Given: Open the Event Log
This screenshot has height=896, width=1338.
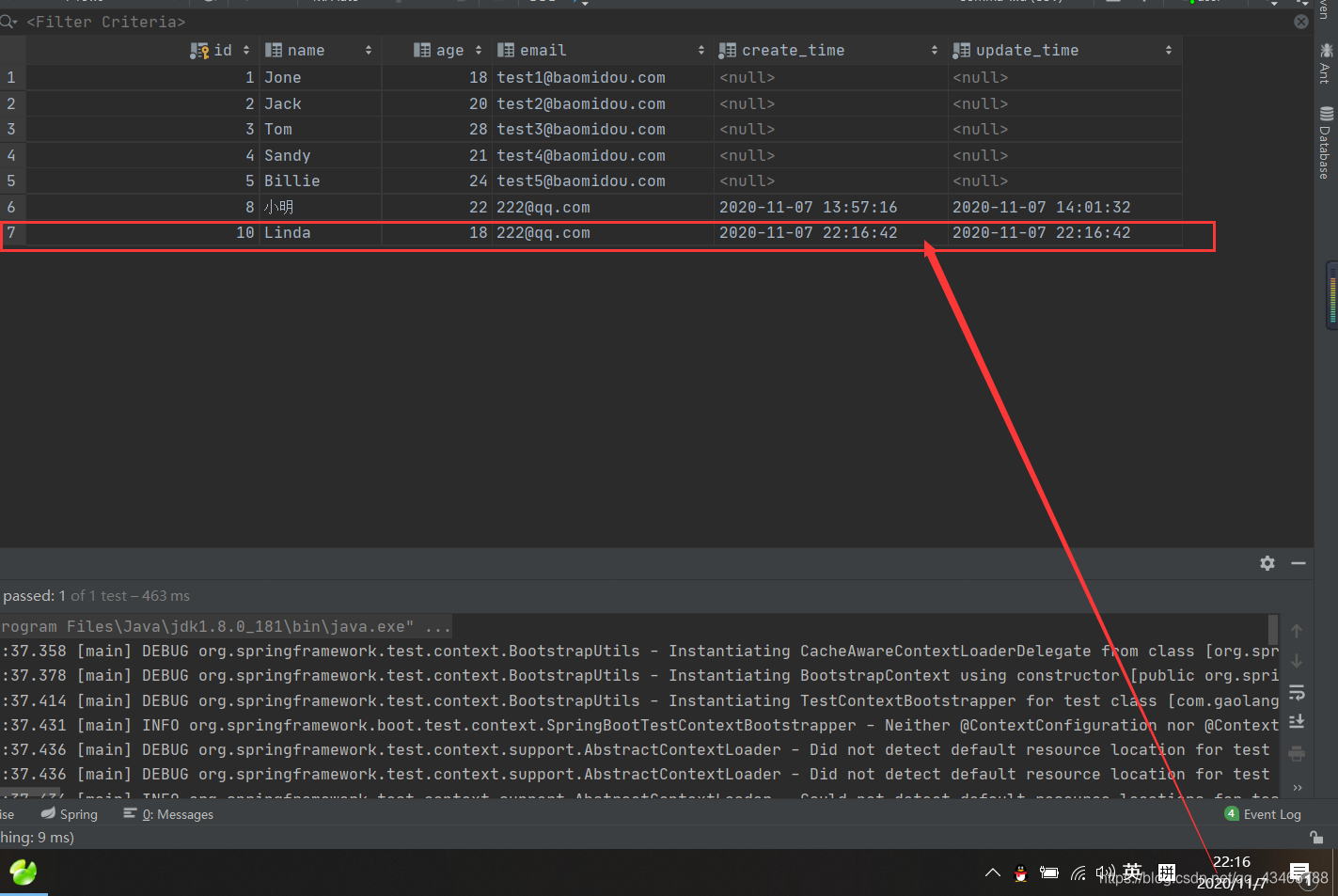Looking at the screenshot, I should click(x=1263, y=814).
